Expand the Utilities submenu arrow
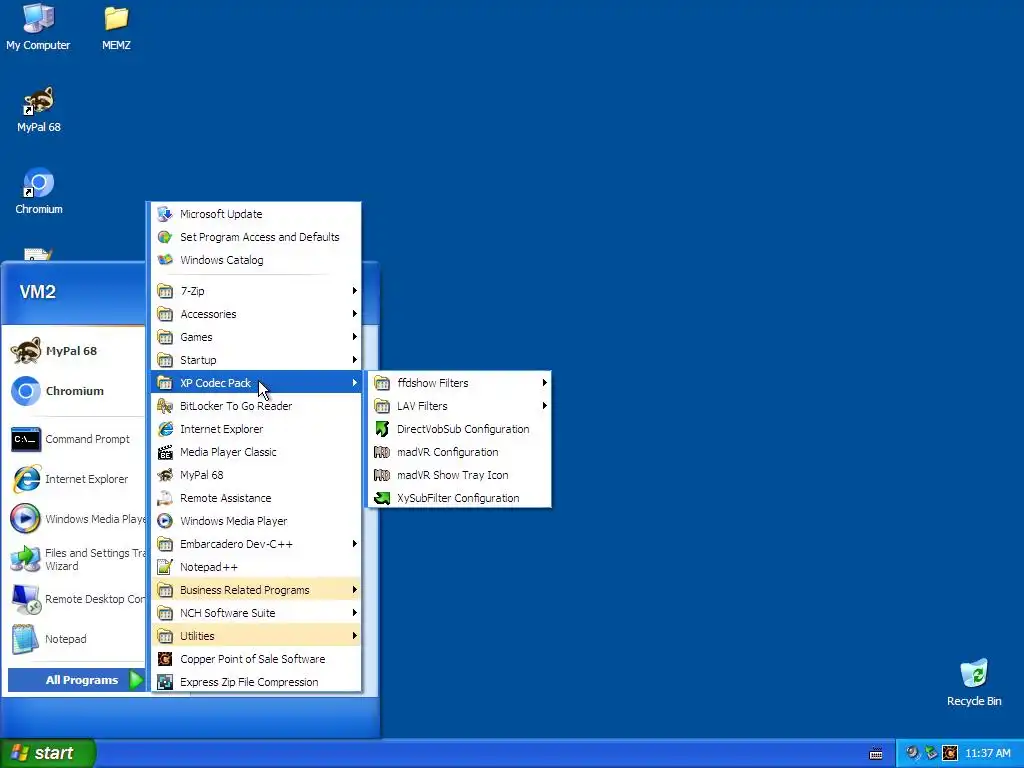 coord(355,636)
